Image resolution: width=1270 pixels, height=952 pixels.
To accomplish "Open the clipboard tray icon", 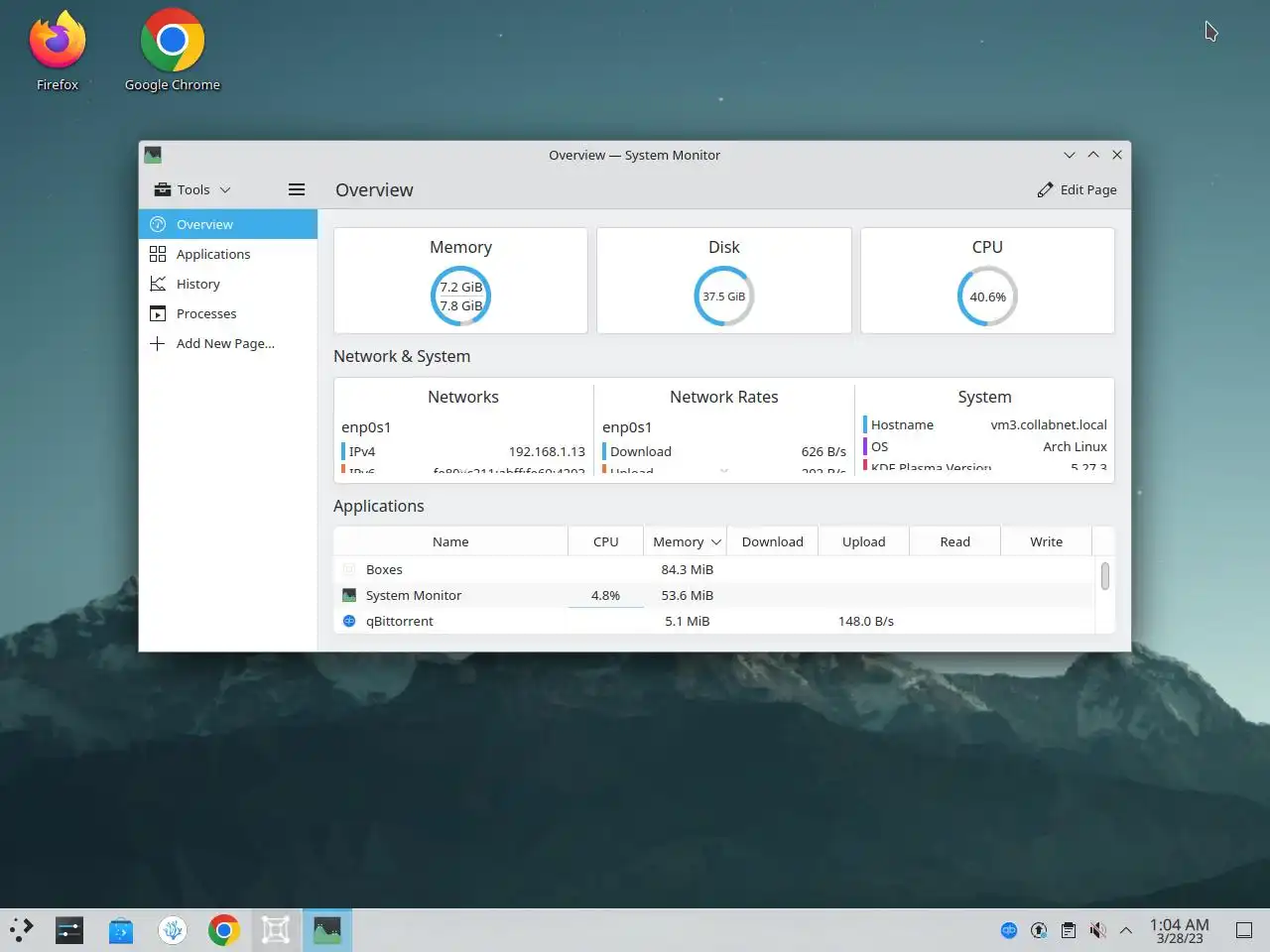I will click(1069, 930).
